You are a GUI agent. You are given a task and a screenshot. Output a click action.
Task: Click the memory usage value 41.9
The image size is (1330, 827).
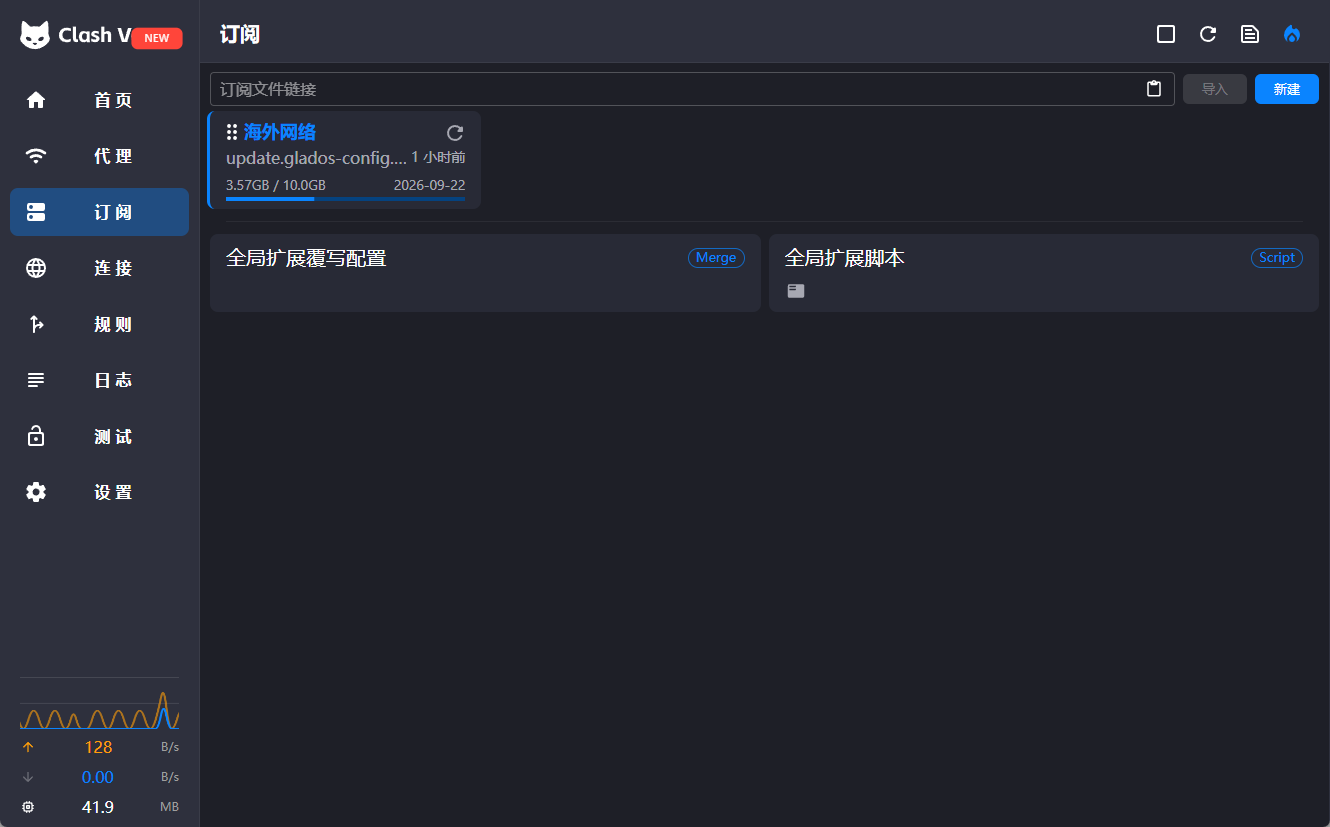(98, 807)
